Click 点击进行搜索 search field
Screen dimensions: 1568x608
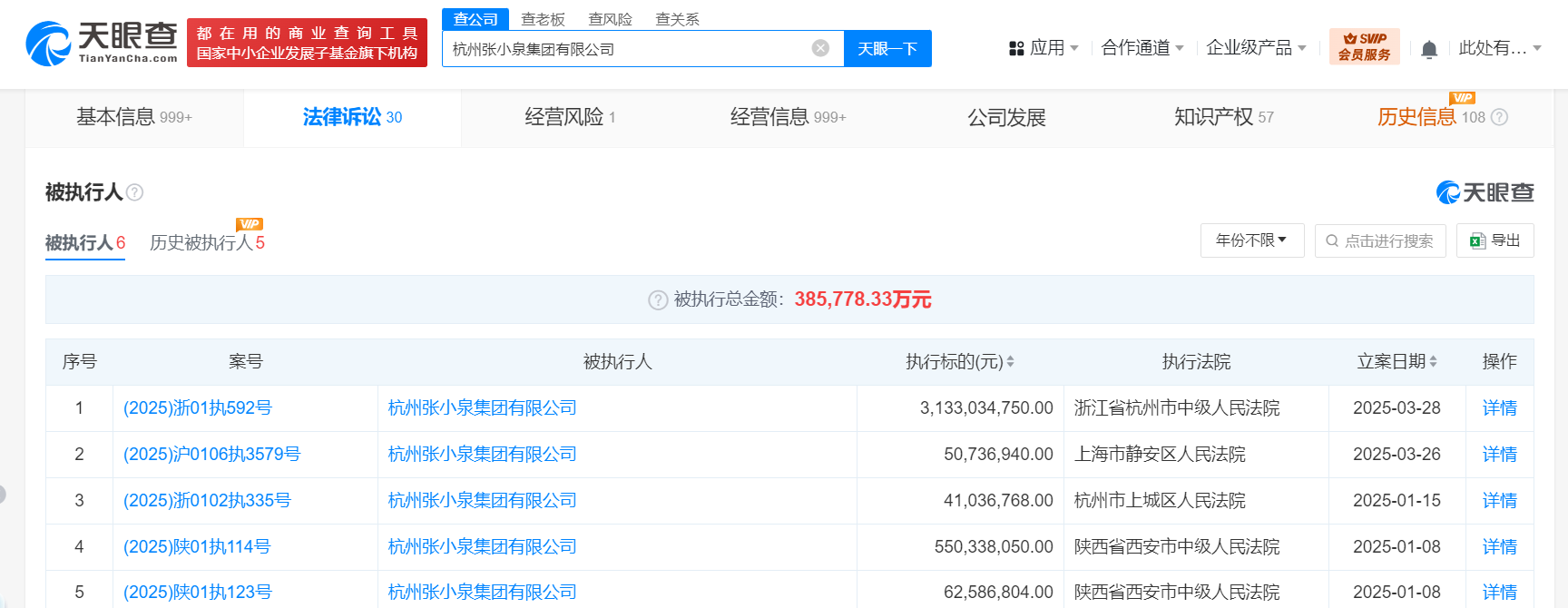tap(1380, 240)
